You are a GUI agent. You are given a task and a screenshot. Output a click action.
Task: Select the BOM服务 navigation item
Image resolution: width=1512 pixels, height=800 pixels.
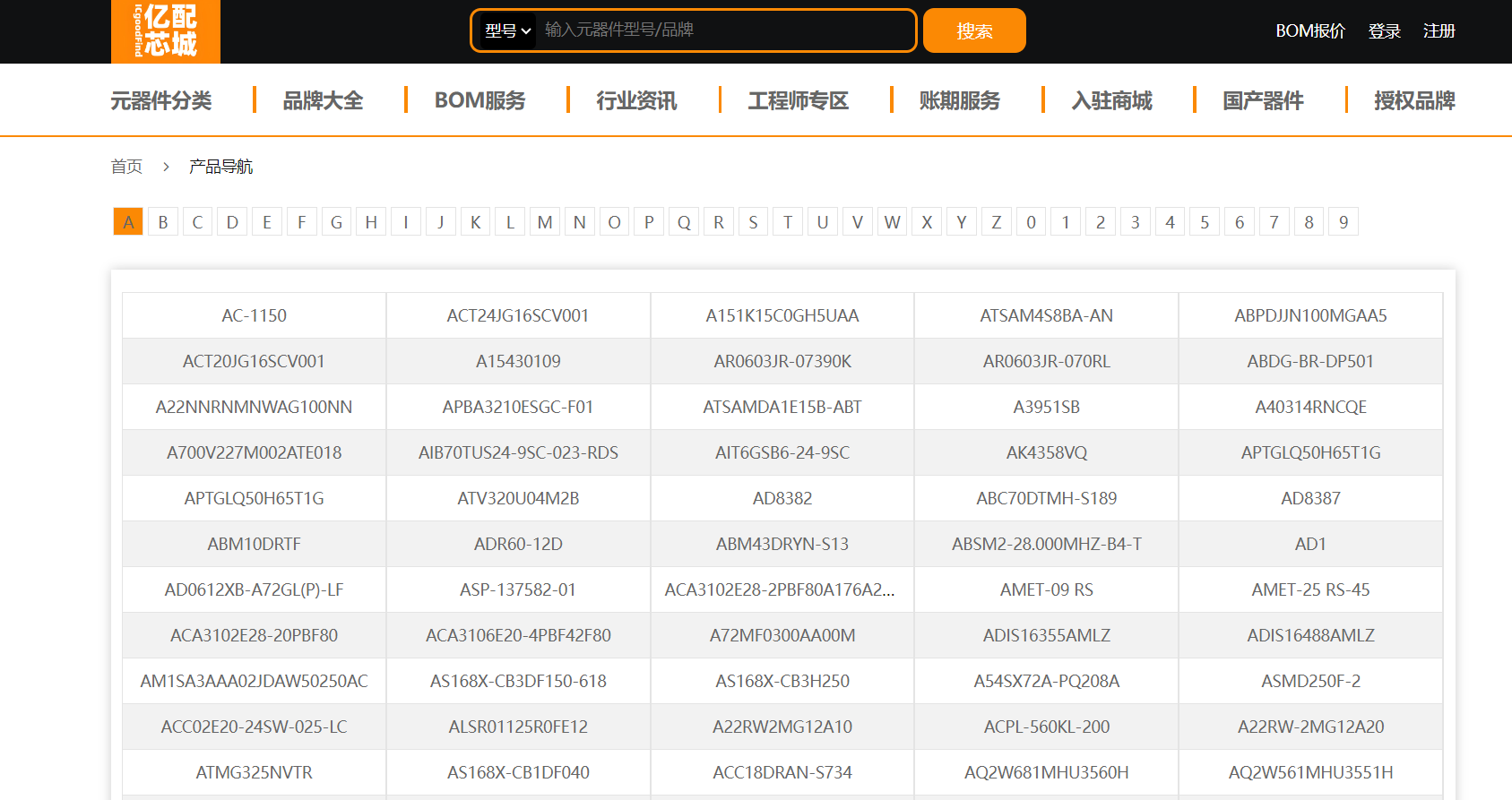pyautogui.click(x=480, y=100)
